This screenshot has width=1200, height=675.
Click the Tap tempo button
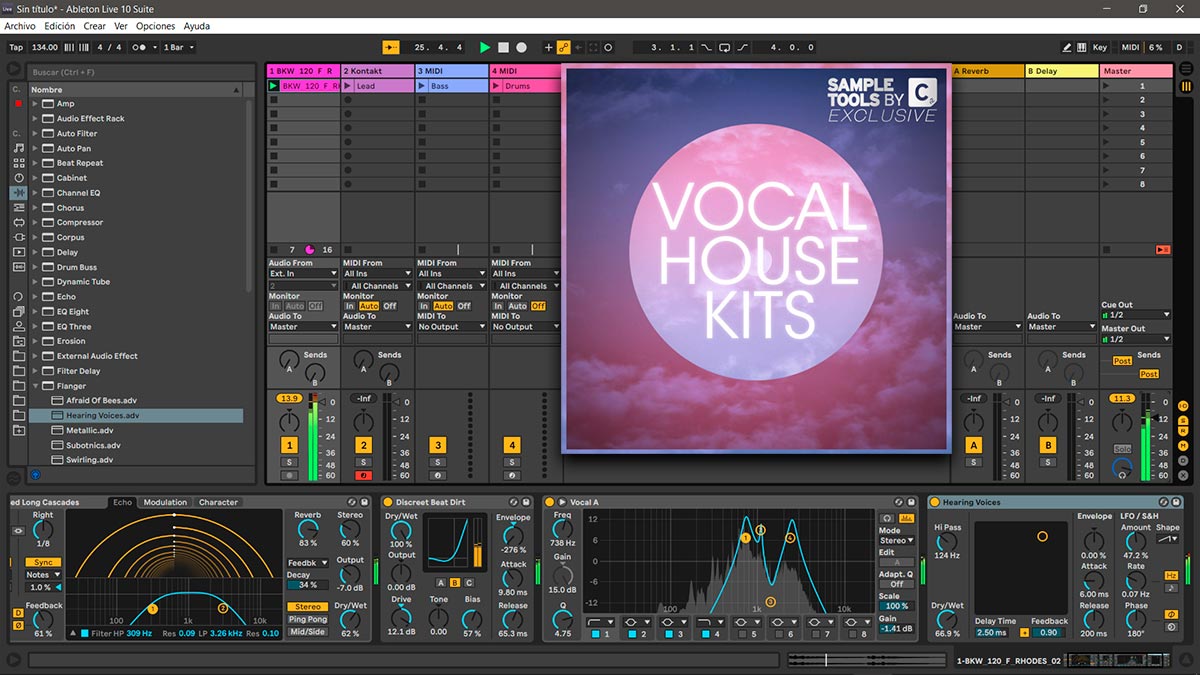coord(16,47)
